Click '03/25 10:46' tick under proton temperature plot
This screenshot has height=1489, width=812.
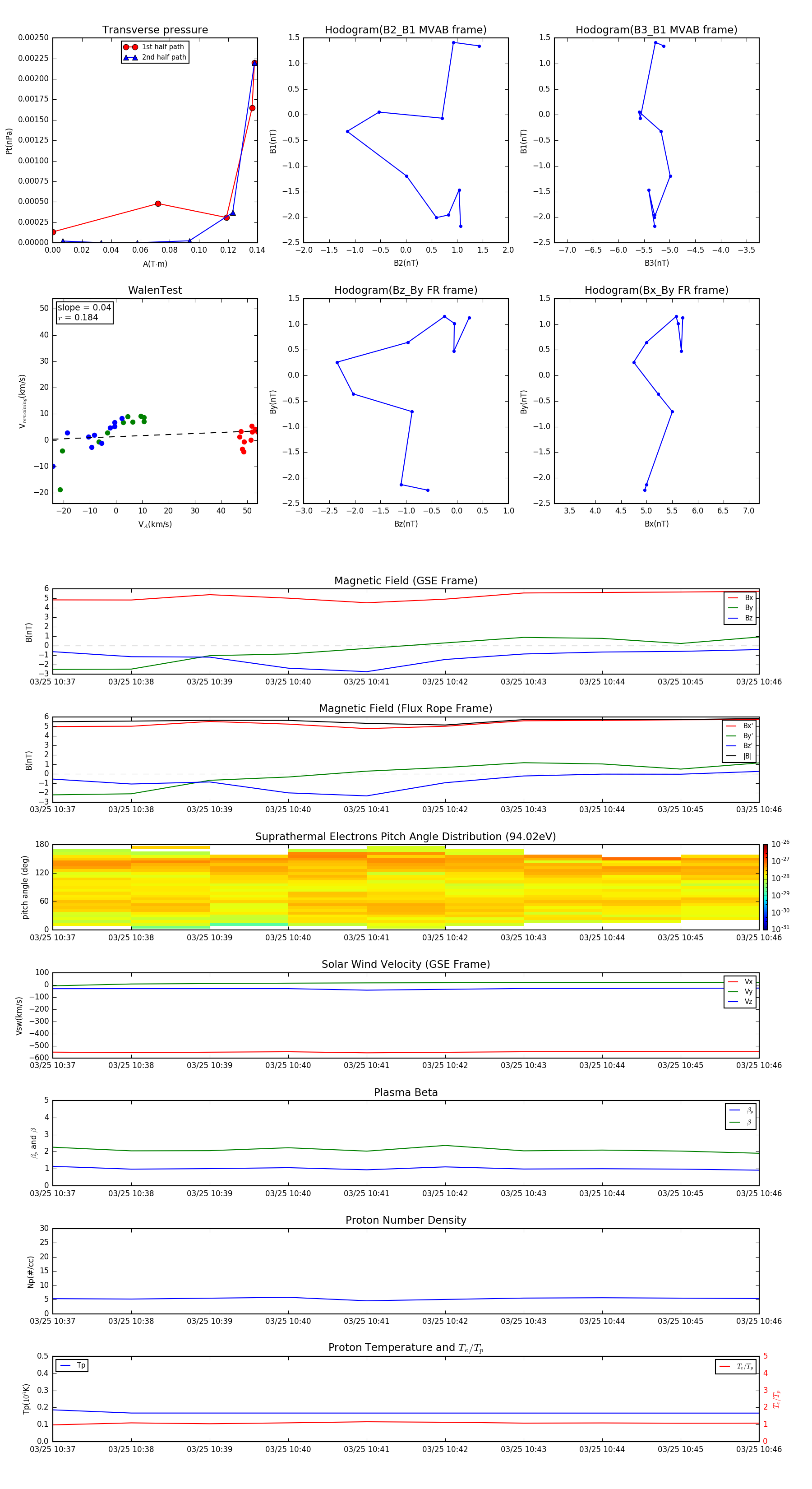759,1449
